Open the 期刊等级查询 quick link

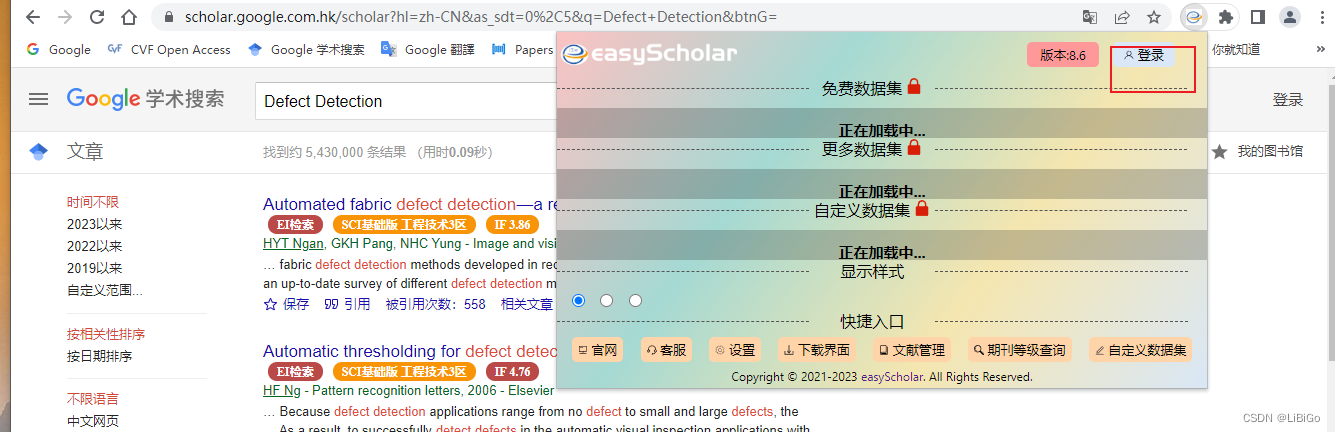1020,350
